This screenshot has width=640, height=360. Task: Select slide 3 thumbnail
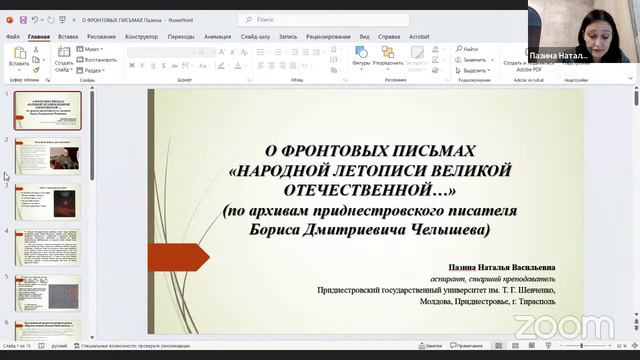(x=47, y=202)
